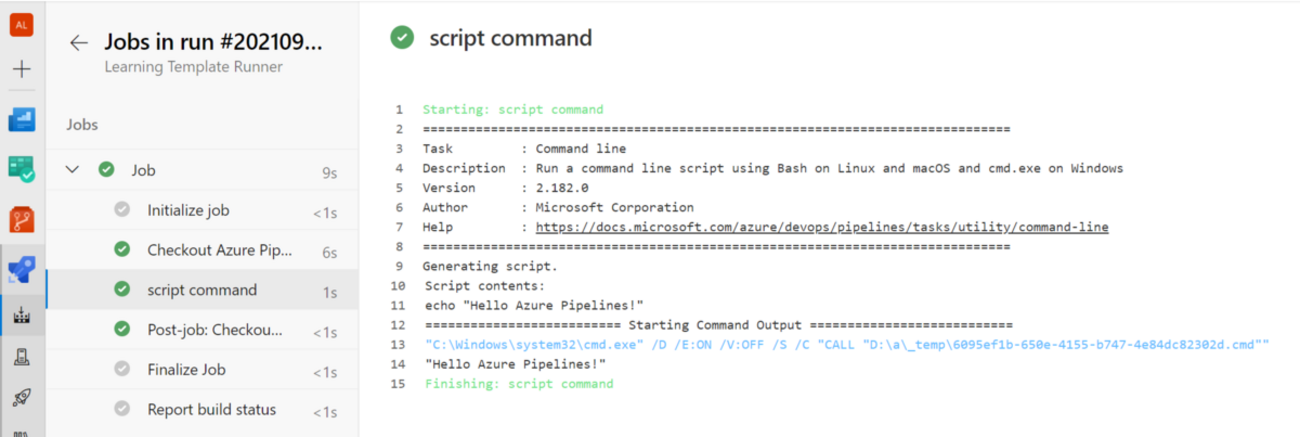Open the Environments sub-icon in sidebar

click(x=22, y=355)
